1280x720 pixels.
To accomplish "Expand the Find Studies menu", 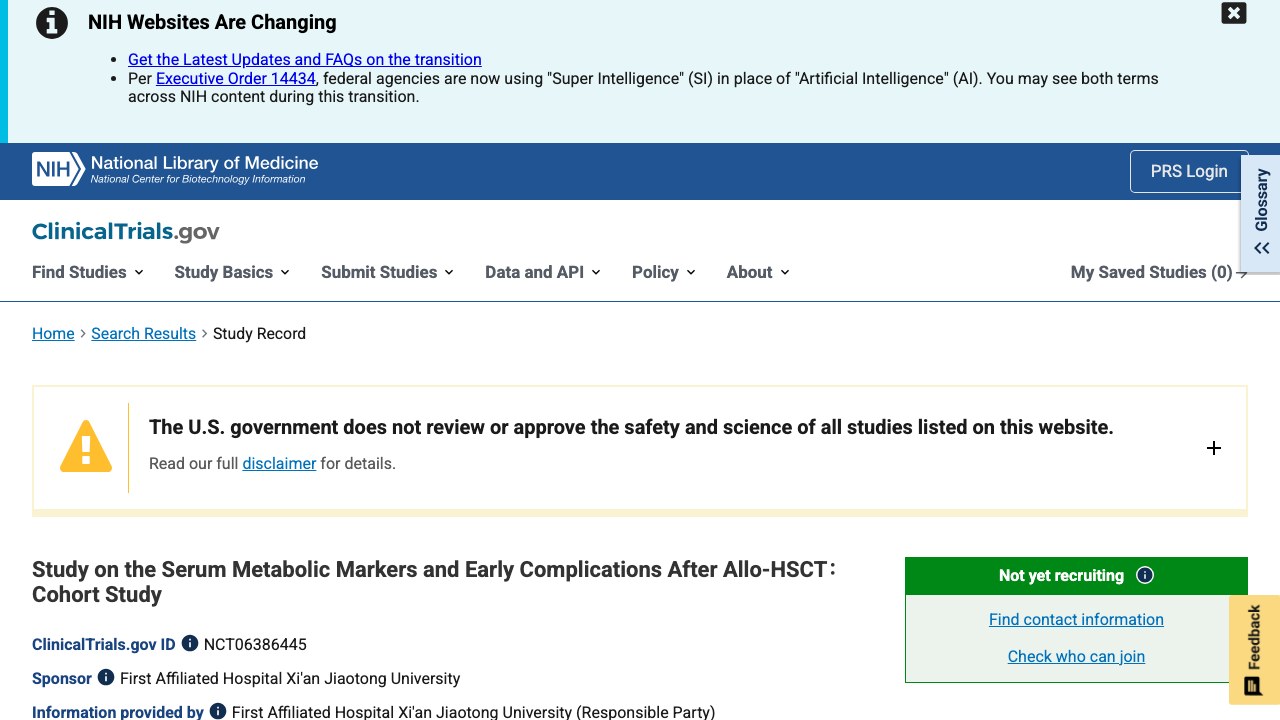I will point(88,272).
